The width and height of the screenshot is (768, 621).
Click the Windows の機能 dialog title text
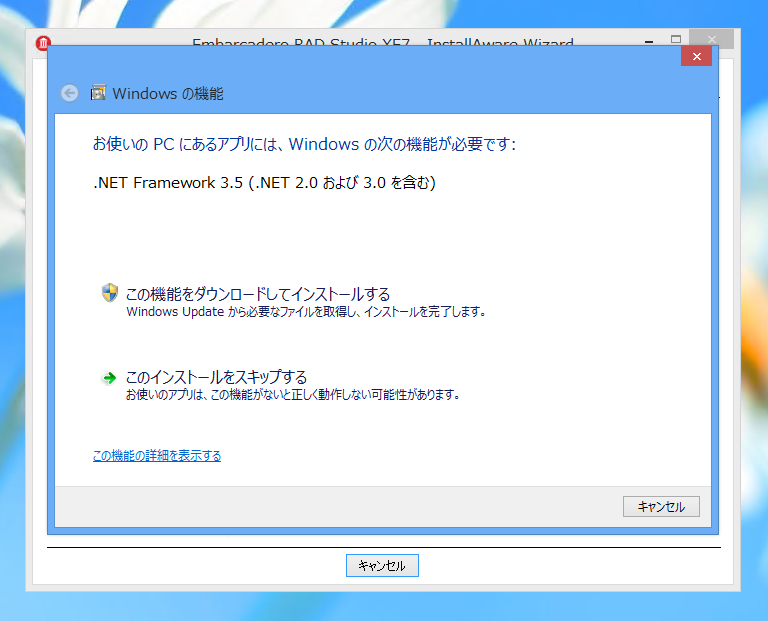[168, 93]
